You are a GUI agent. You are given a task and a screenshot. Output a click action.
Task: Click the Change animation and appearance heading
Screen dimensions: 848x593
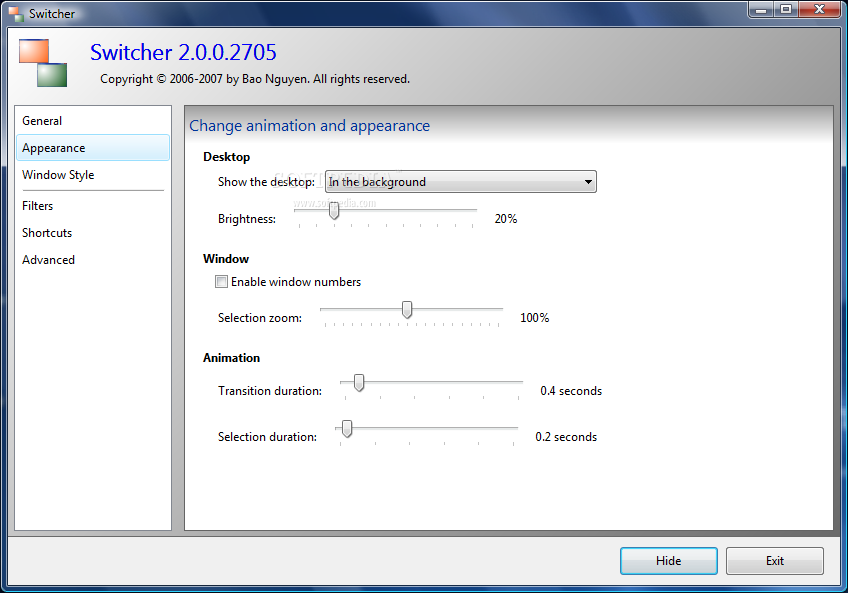(309, 126)
